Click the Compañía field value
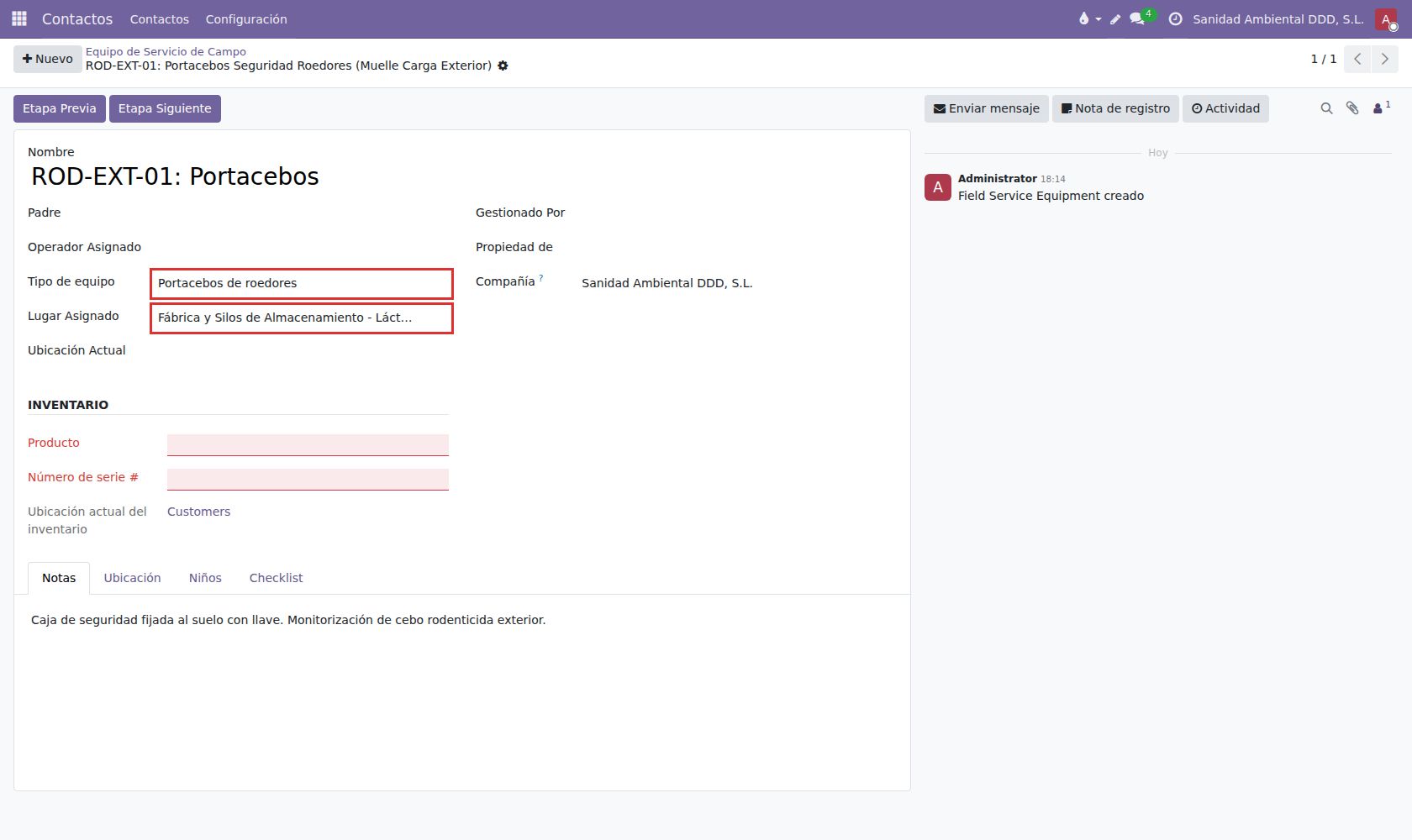This screenshot has height=840, width=1412. (x=666, y=283)
